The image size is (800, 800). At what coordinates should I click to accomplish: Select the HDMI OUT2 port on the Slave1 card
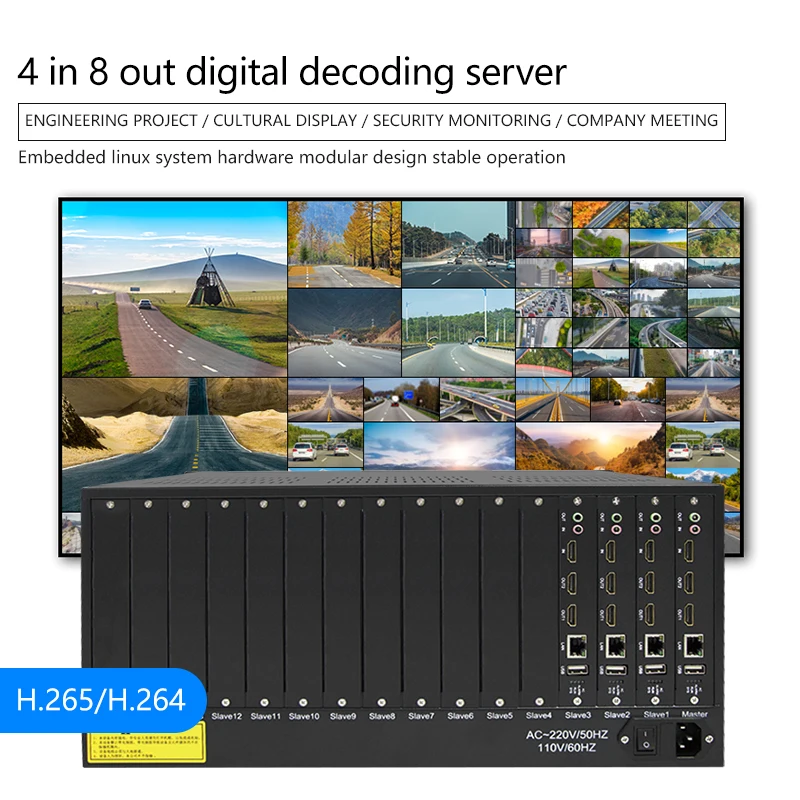(x=650, y=583)
